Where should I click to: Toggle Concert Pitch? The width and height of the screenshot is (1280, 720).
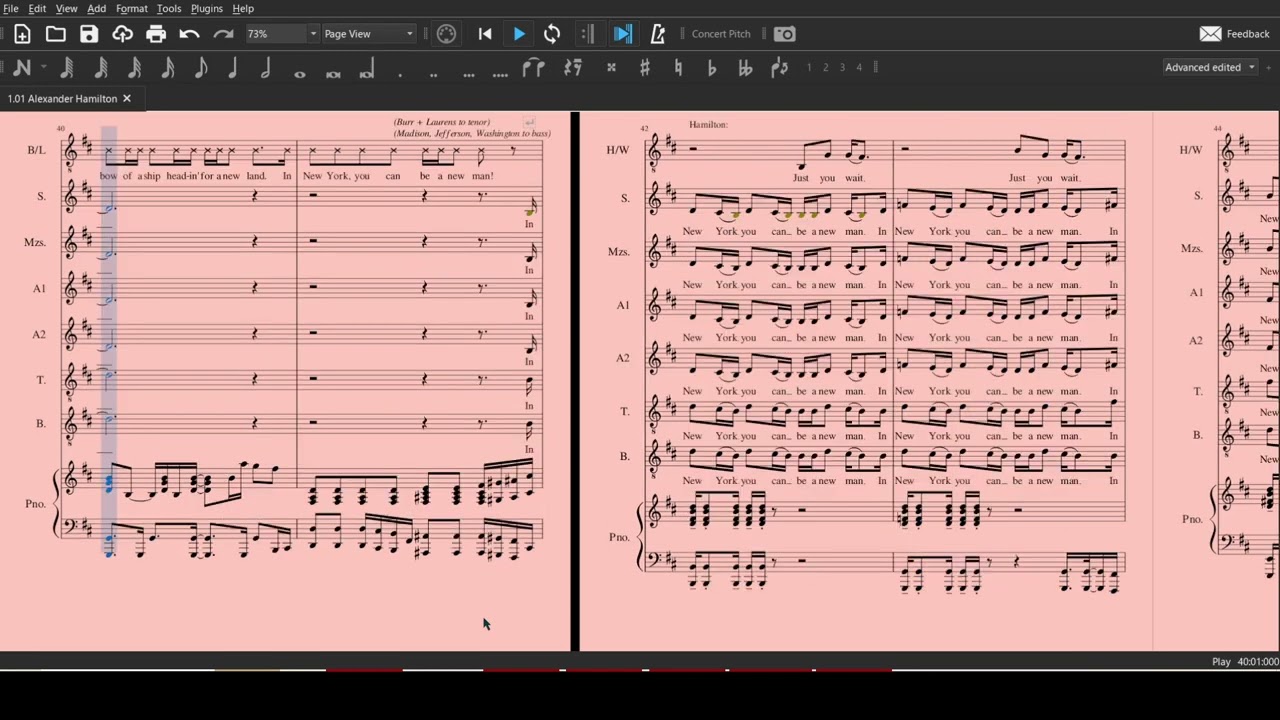721,34
